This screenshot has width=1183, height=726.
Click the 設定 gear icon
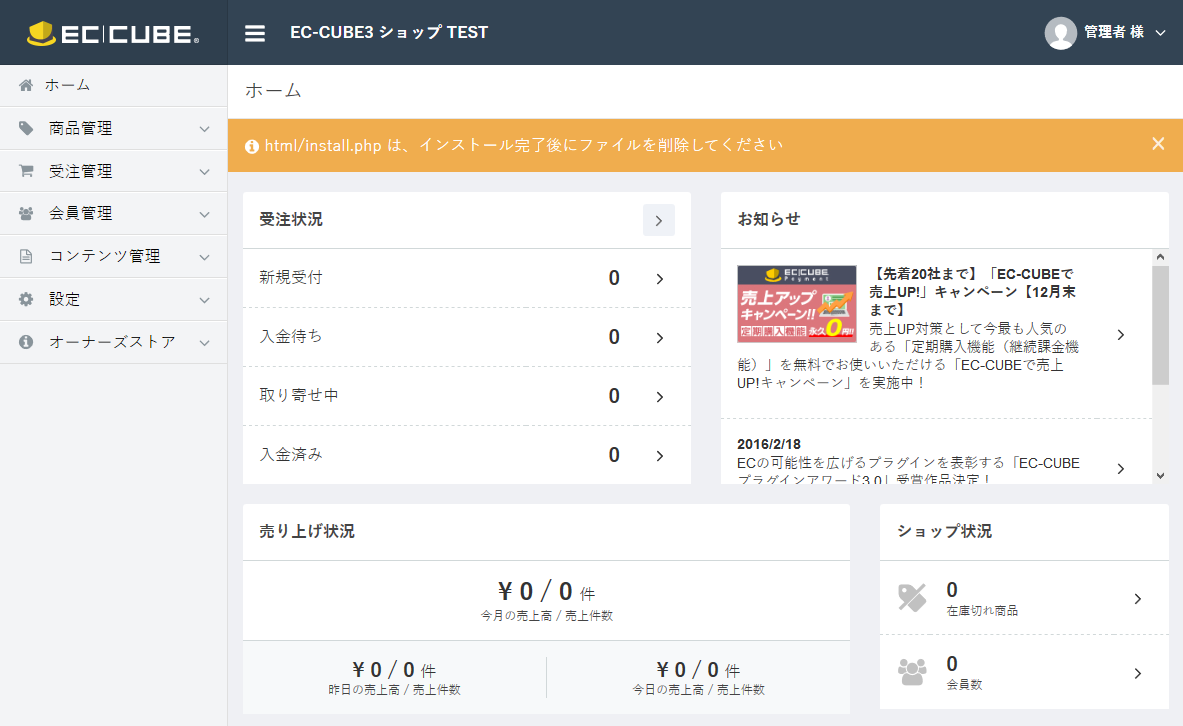click(x=25, y=299)
